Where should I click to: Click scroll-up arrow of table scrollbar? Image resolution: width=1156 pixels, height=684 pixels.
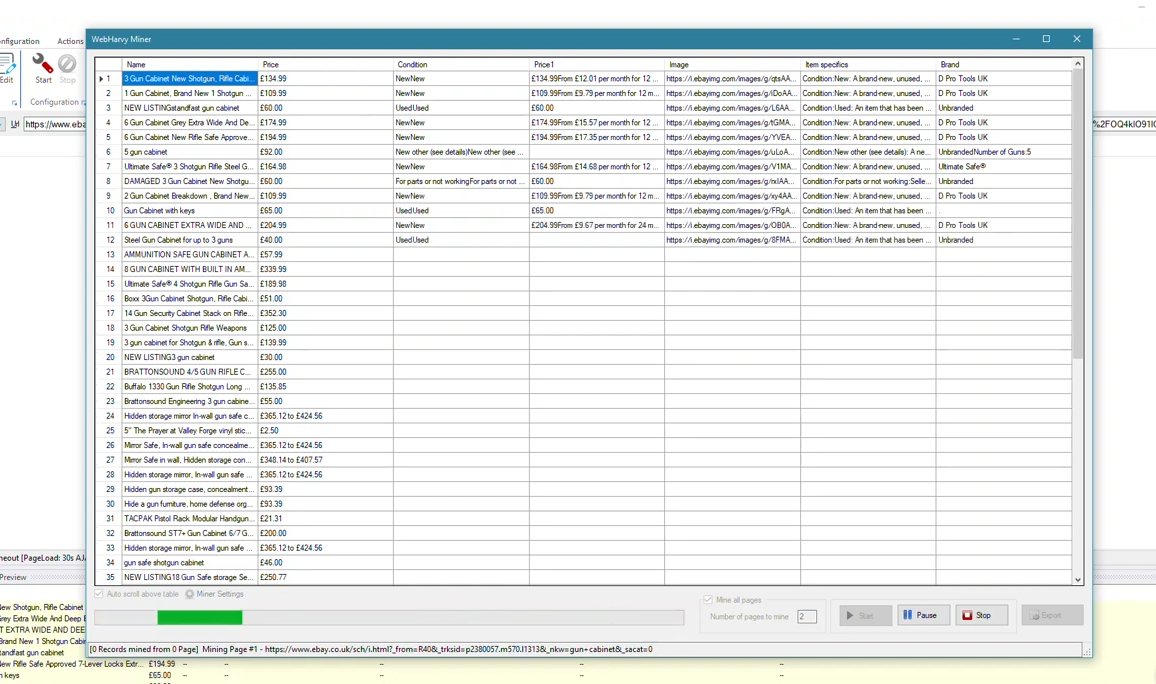pos(1078,64)
